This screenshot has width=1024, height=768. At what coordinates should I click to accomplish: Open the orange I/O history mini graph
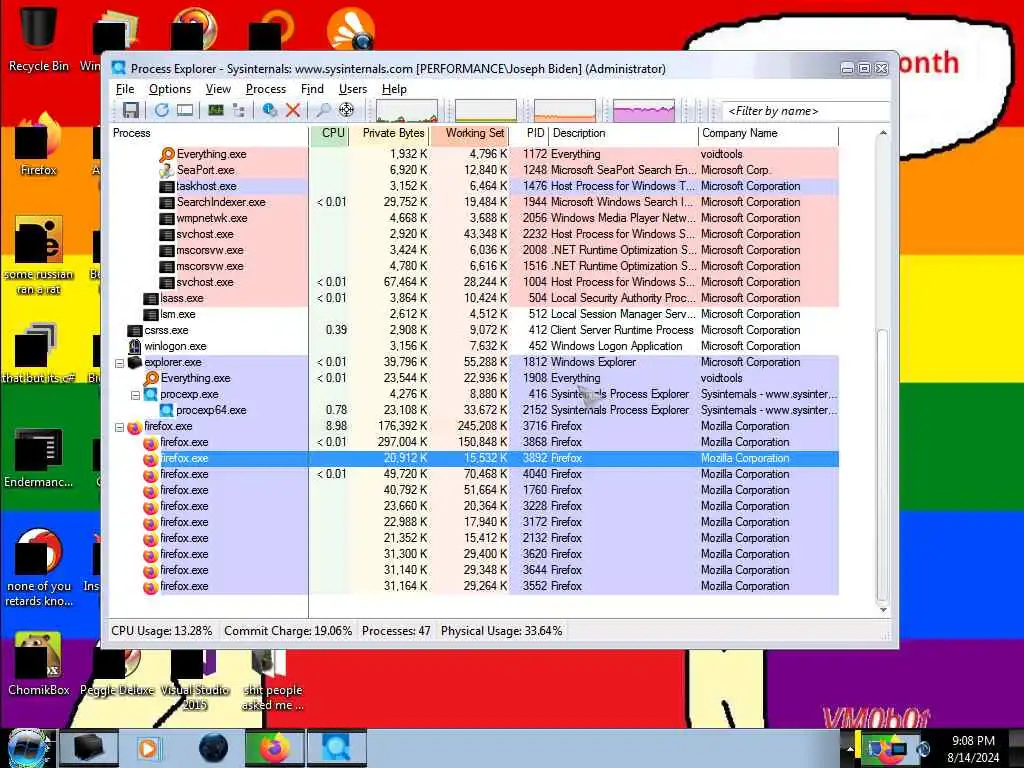[565, 111]
